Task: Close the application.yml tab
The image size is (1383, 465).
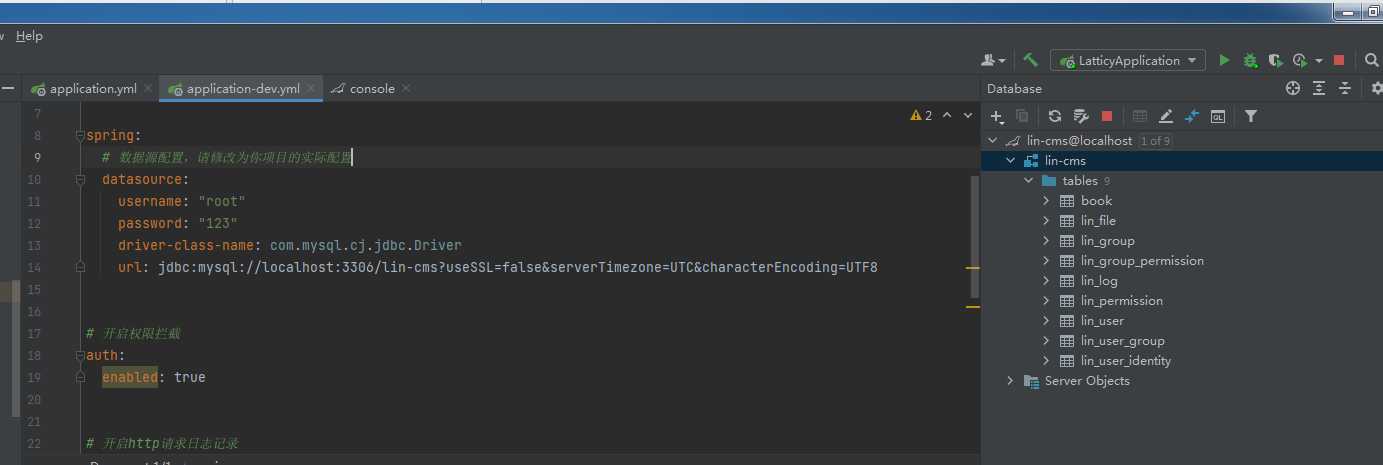Action: 148,88
